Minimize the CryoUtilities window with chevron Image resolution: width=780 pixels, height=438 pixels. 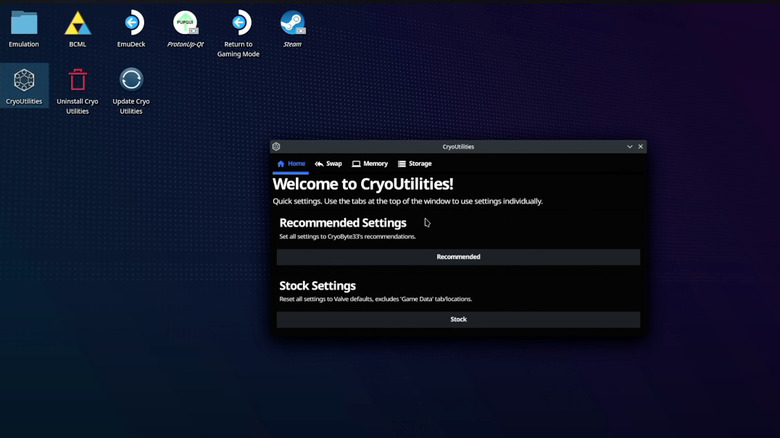(630, 146)
